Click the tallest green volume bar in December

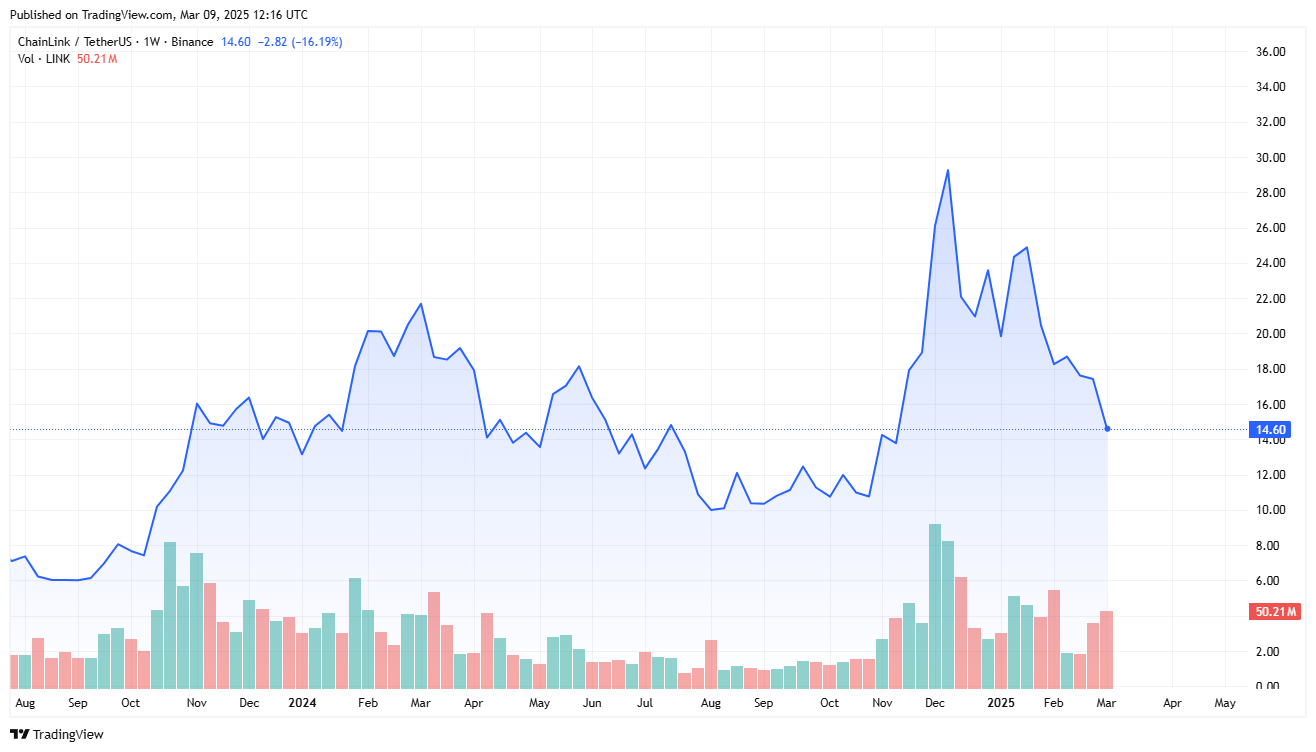click(935, 606)
